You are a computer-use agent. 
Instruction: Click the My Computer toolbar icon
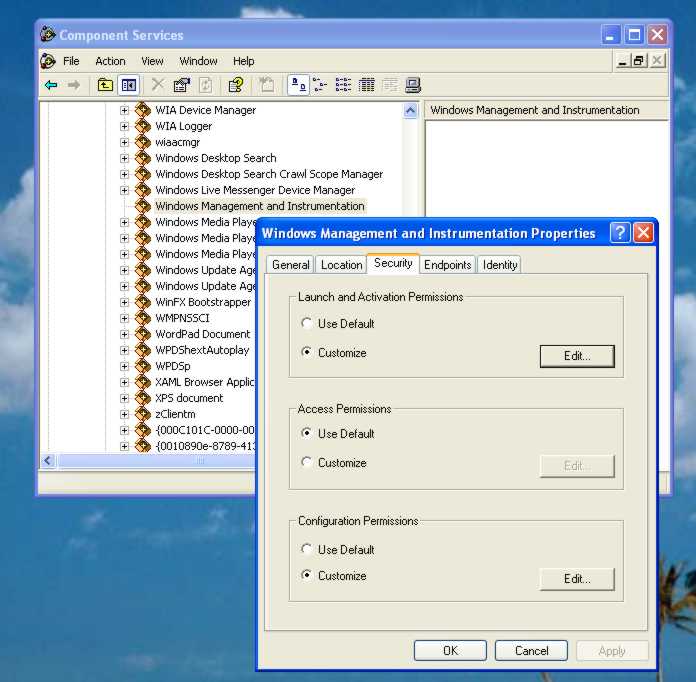click(x=413, y=85)
